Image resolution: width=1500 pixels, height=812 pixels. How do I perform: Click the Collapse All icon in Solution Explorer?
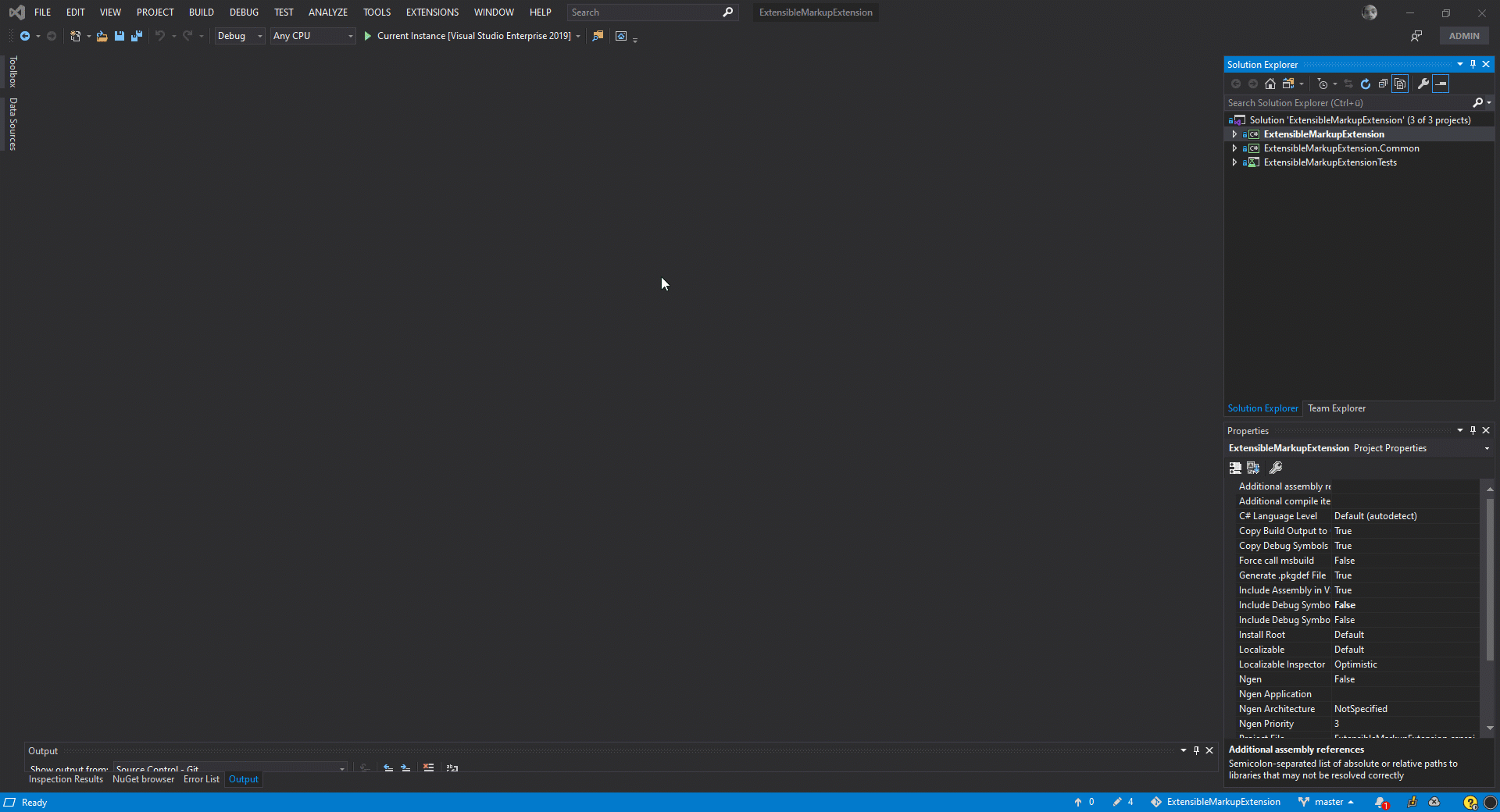point(1383,84)
